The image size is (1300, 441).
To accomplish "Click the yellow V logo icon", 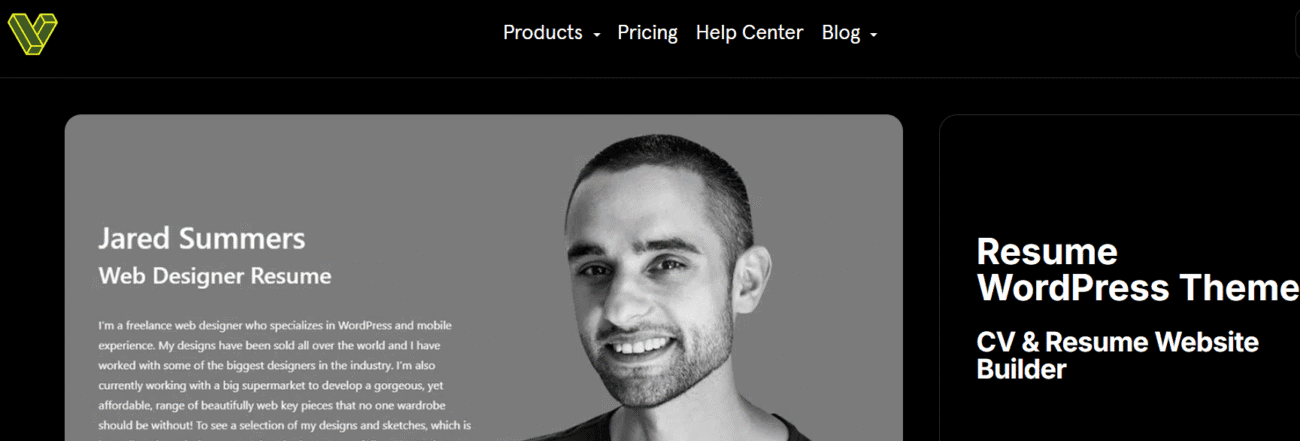I will coord(32,35).
